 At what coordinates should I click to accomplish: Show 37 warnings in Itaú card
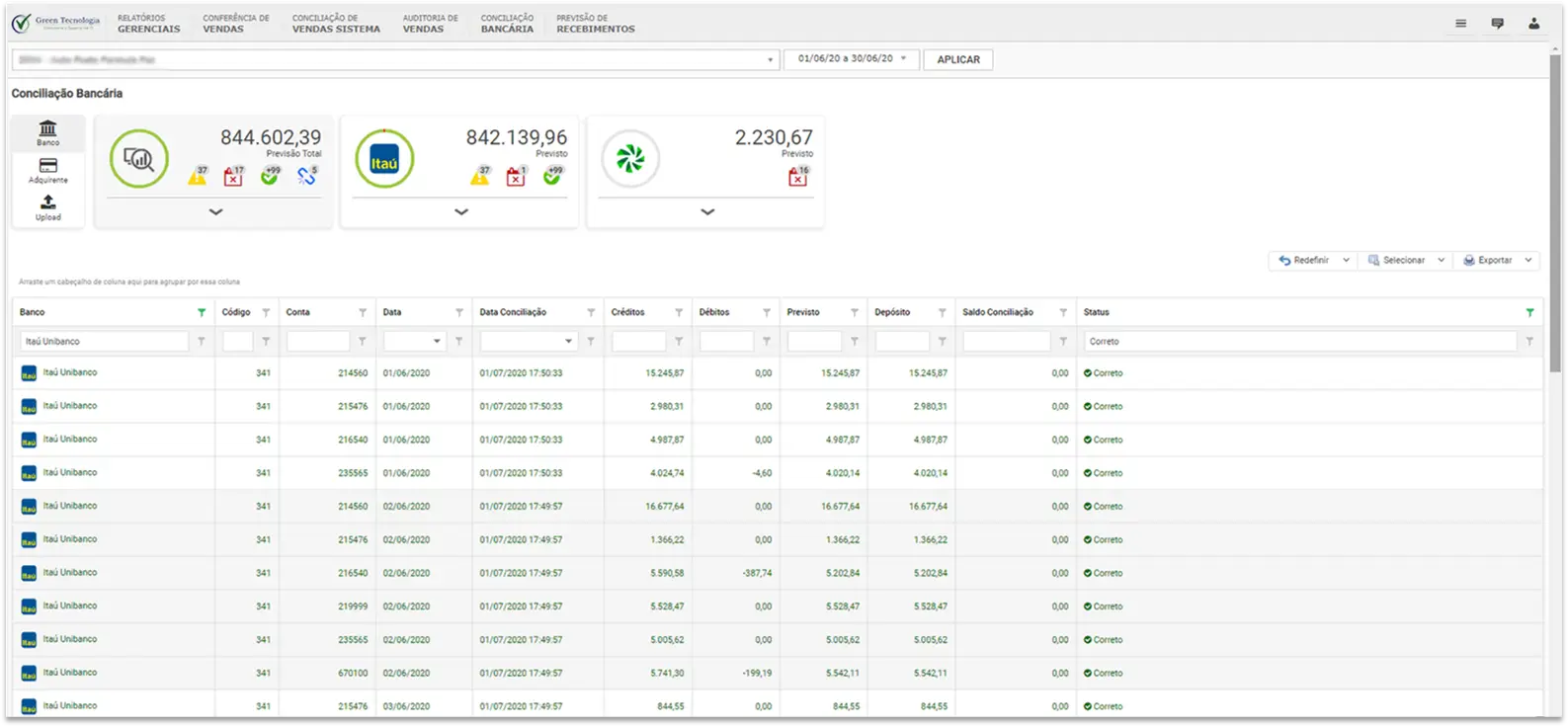tap(480, 176)
